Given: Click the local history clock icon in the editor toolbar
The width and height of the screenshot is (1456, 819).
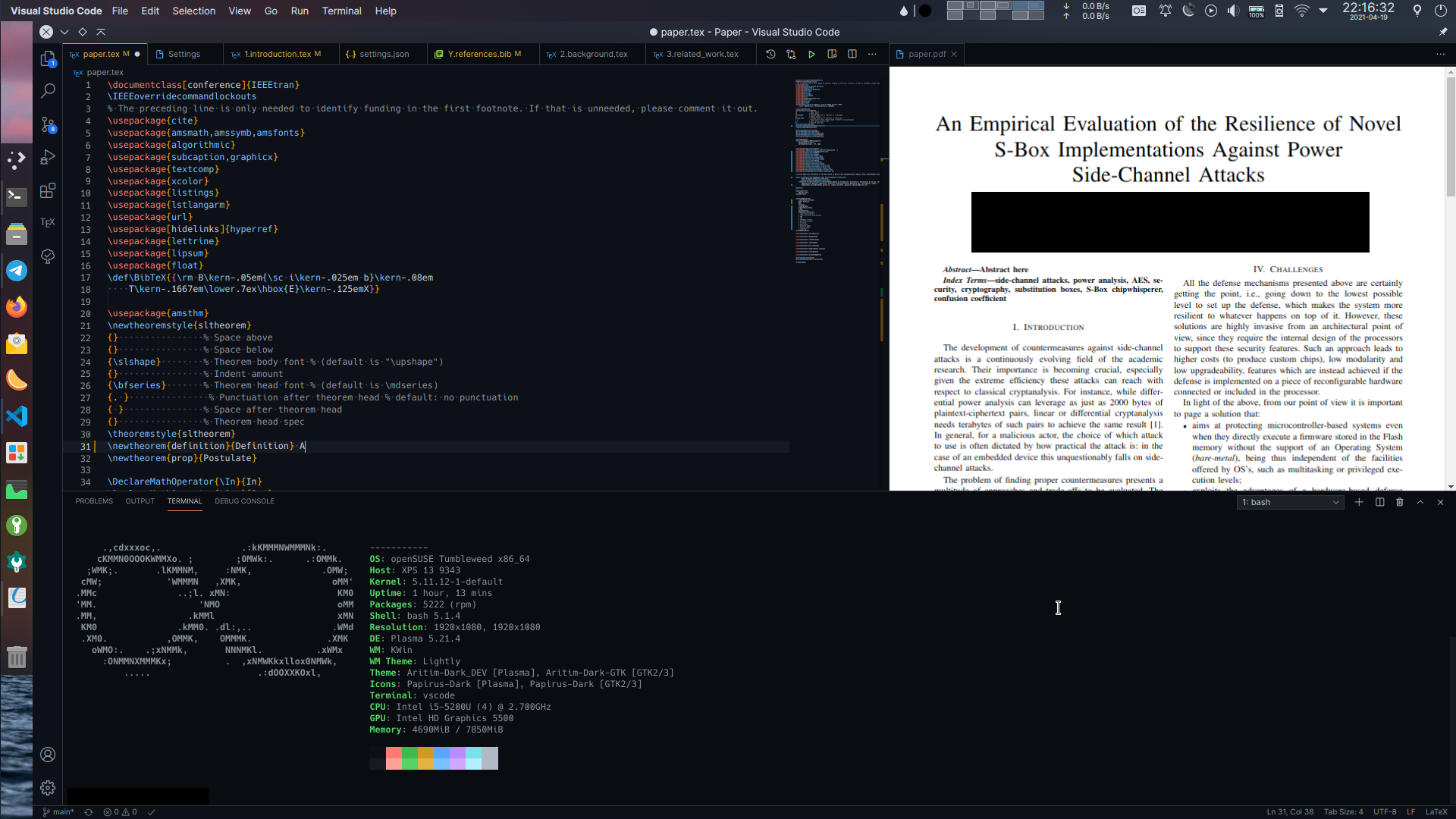Looking at the screenshot, I should 771,54.
